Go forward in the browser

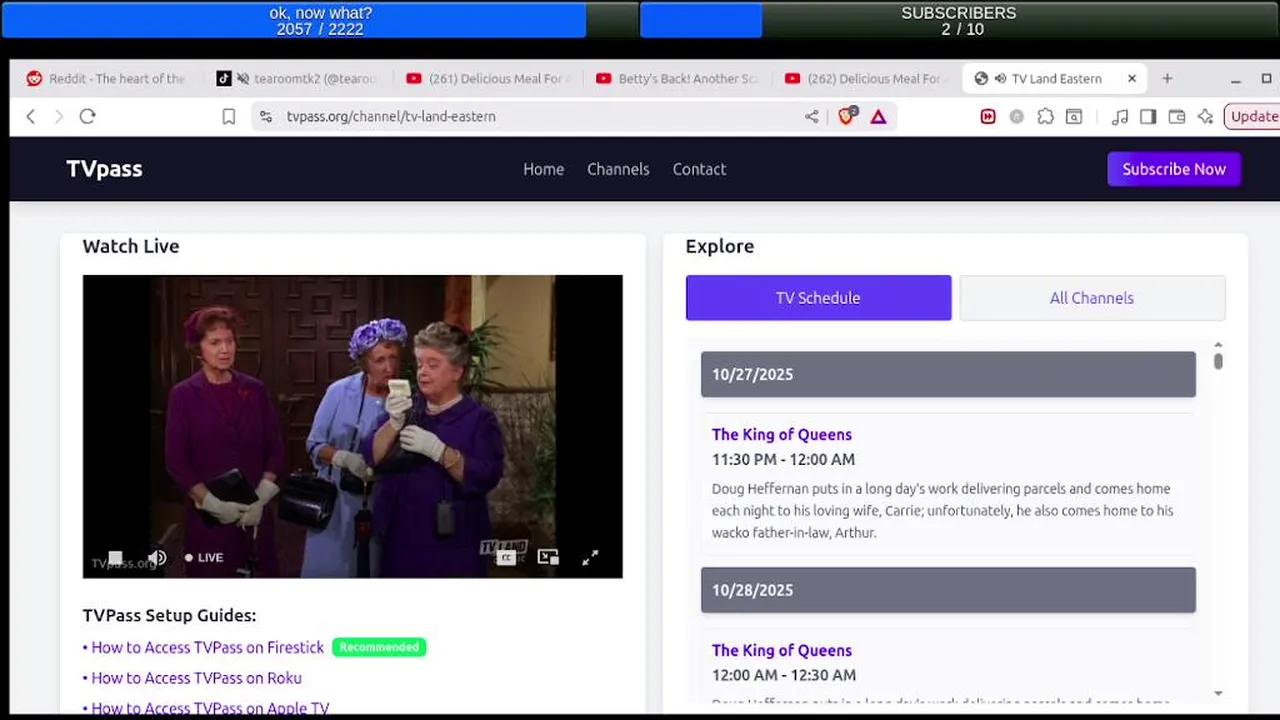coord(58,116)
